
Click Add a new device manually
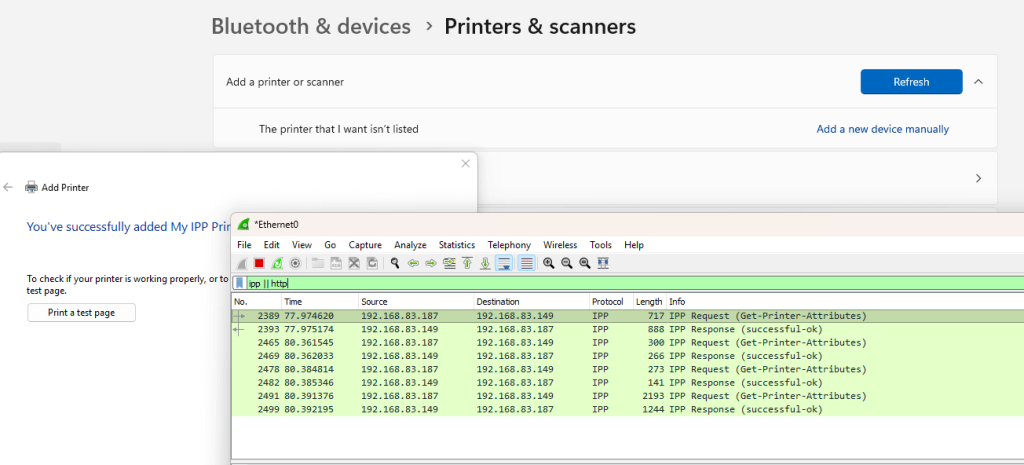(x=882, y=129)
